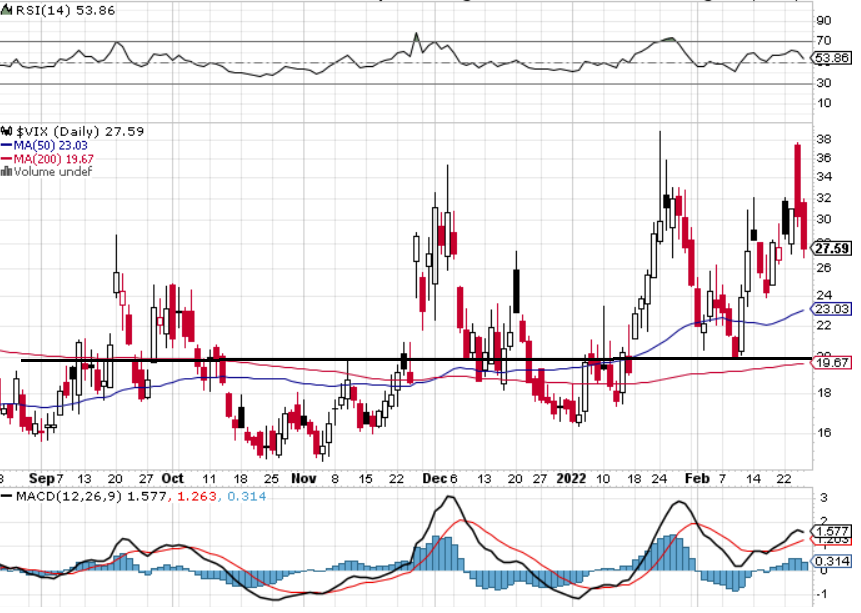Click the RSI axis label 70
The height and width of the screenshot is (613, 861).
pyautogui.click(x=824, y=41)
